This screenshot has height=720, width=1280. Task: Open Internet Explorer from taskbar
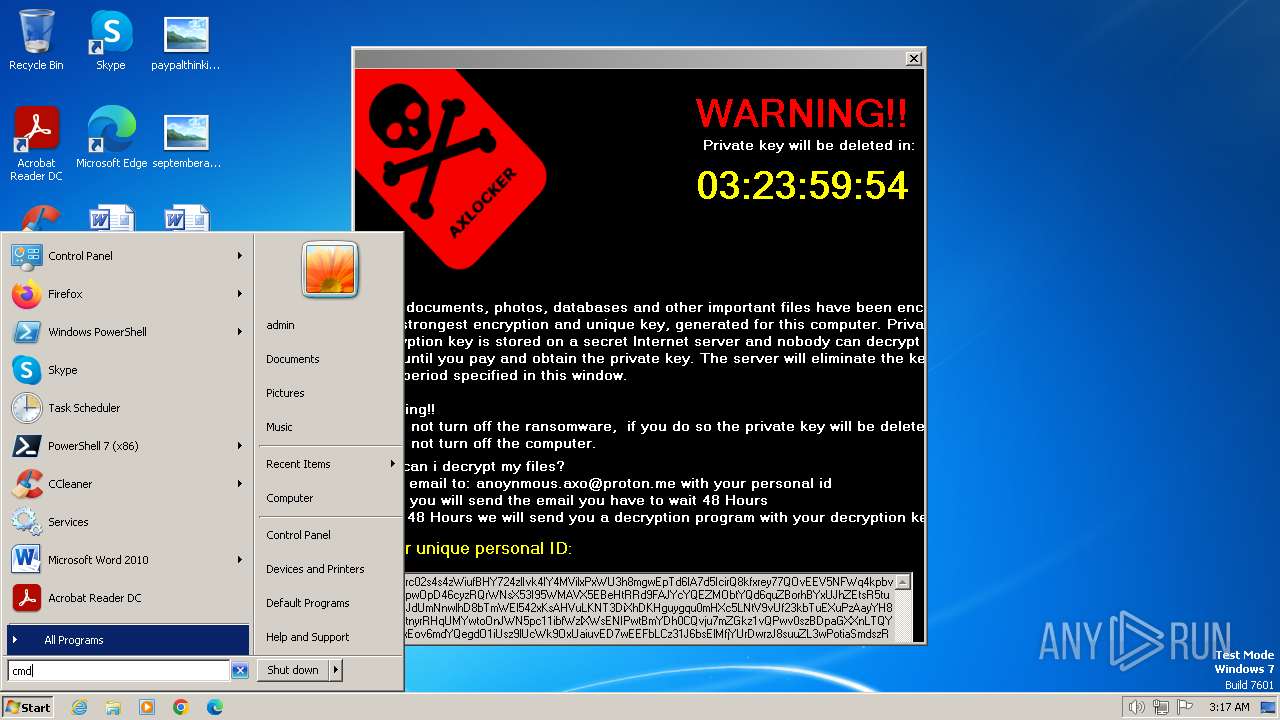tap(79, 707)
